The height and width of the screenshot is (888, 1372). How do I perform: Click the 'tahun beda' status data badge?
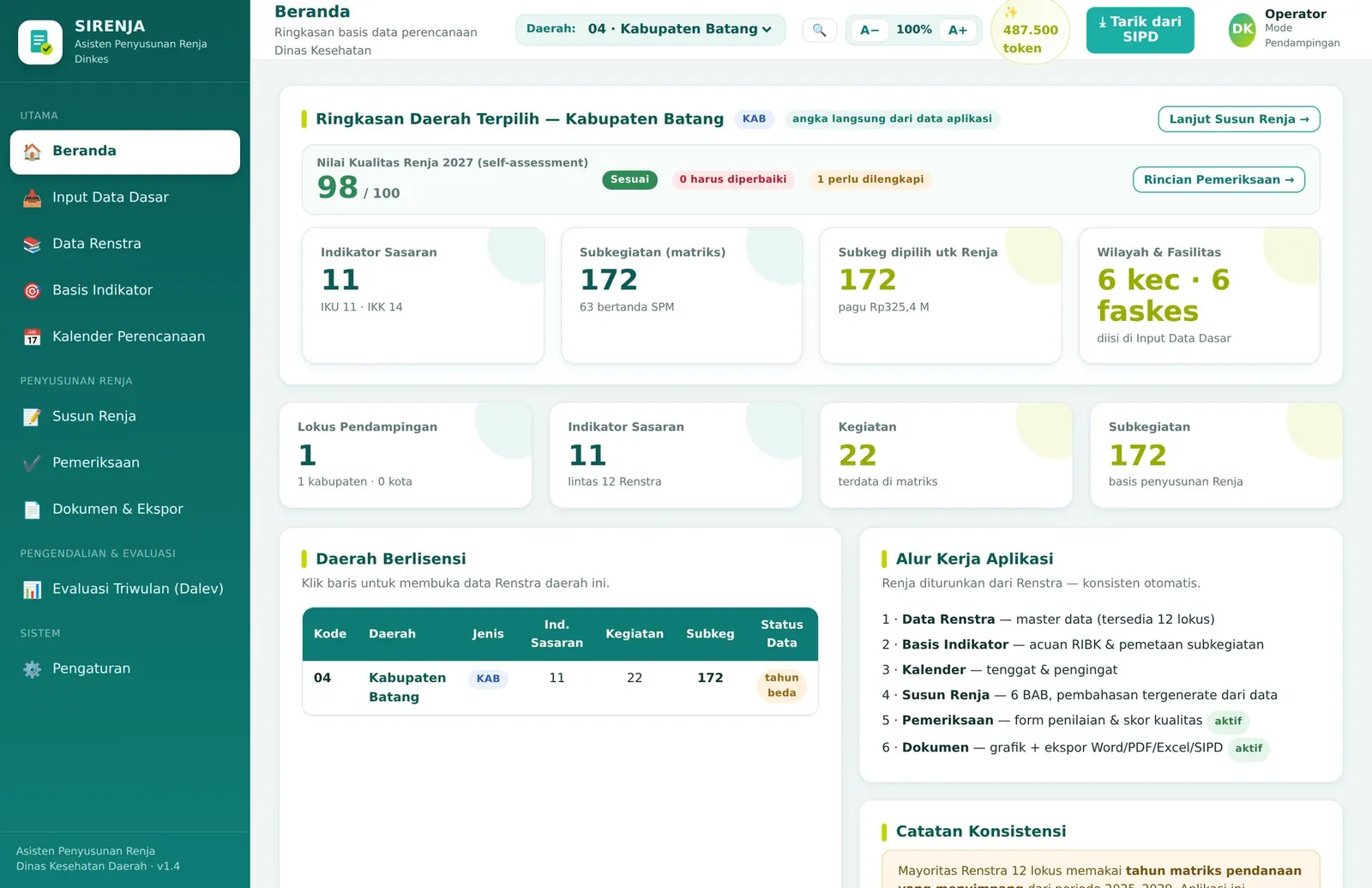(x=782, y=686)
